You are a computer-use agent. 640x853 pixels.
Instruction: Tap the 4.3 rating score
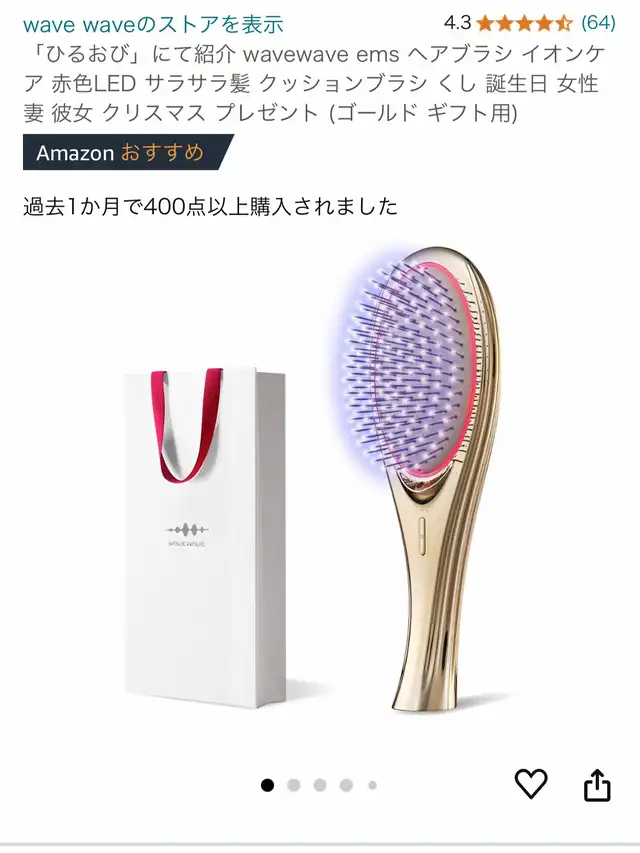pyautogui.click(x=457, y=23)
